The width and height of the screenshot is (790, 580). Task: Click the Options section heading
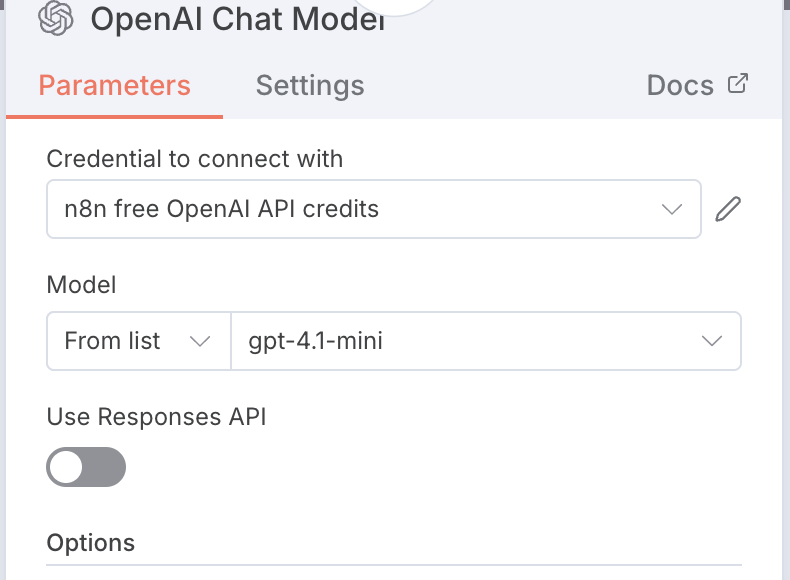pyautogui.click(x=91, y=543)
